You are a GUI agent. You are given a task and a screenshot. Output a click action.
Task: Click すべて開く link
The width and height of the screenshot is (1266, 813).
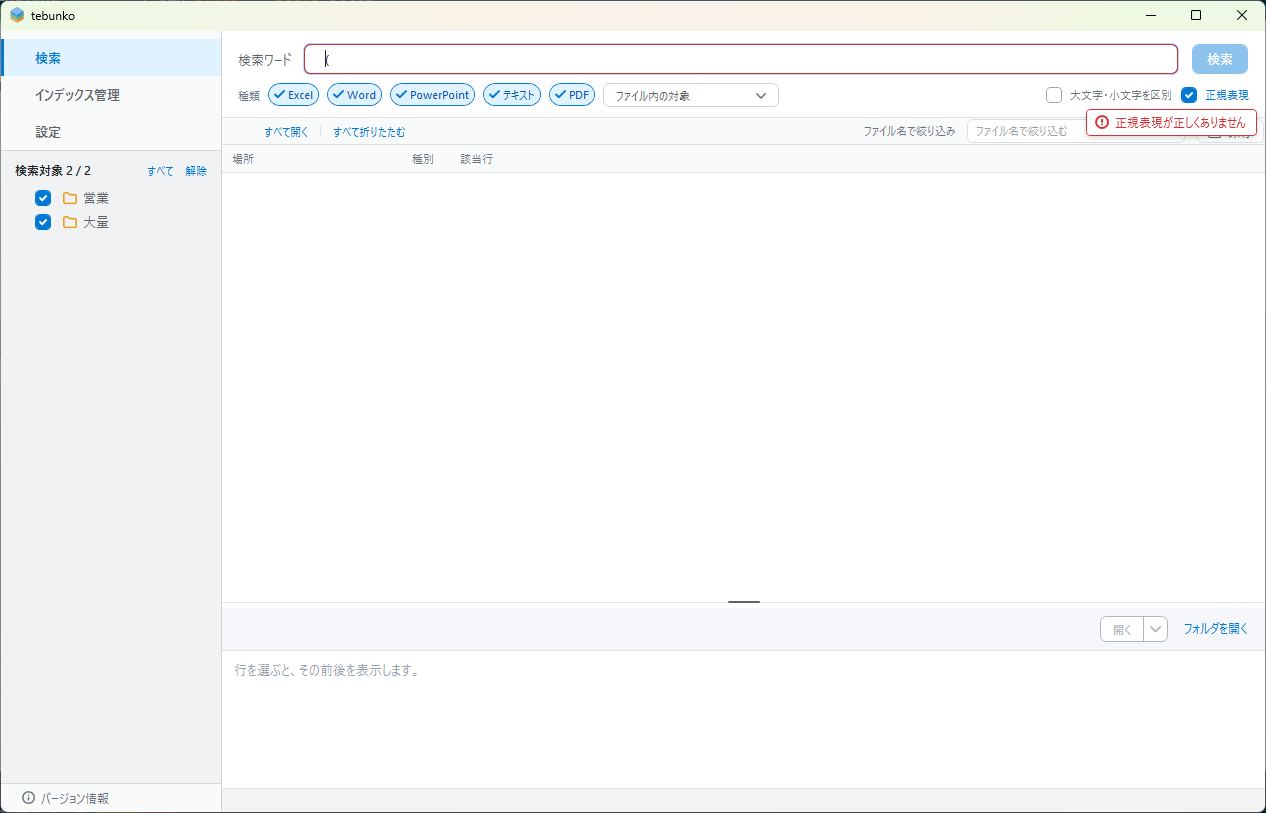tap(286, 132)
